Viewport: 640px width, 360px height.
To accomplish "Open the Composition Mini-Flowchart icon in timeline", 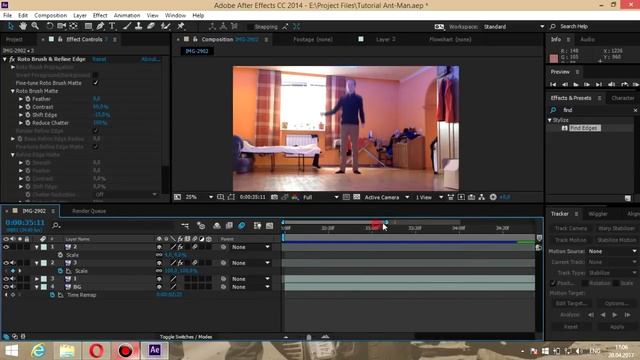I will click(185, 225).
